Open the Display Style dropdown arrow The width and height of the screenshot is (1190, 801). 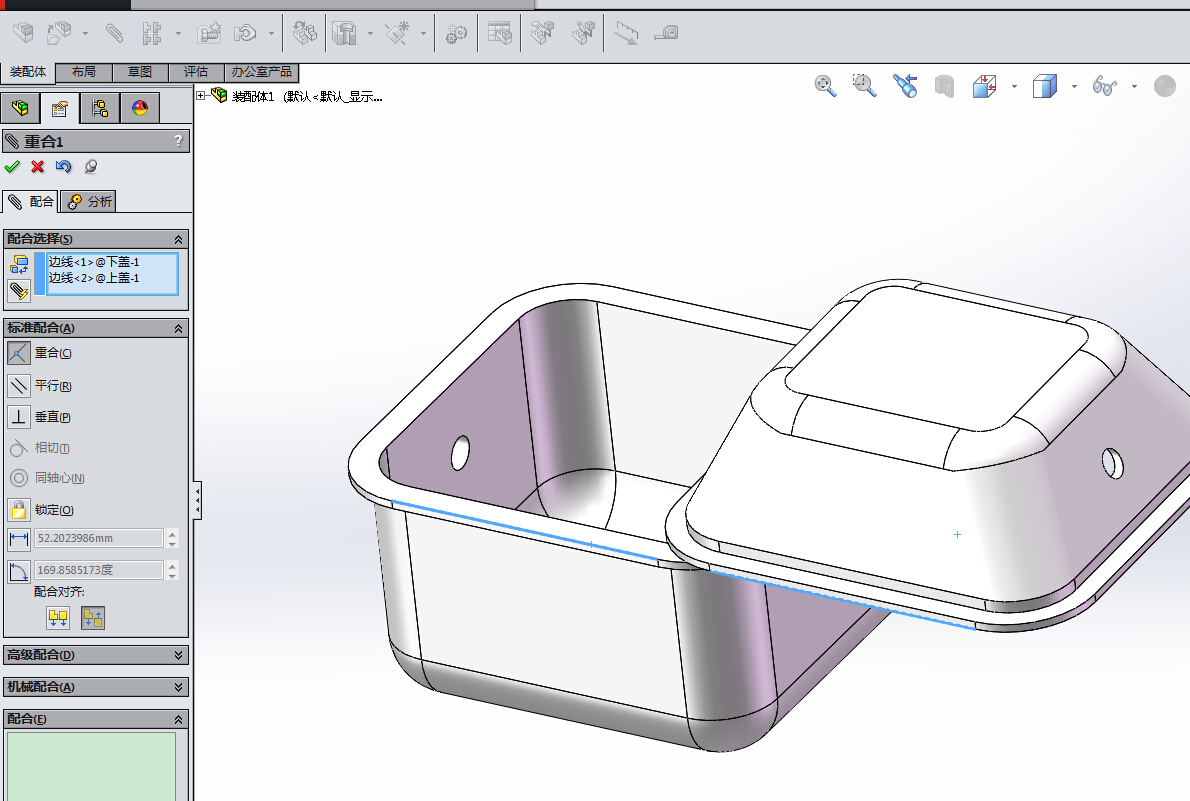(x=1074, y=87)
